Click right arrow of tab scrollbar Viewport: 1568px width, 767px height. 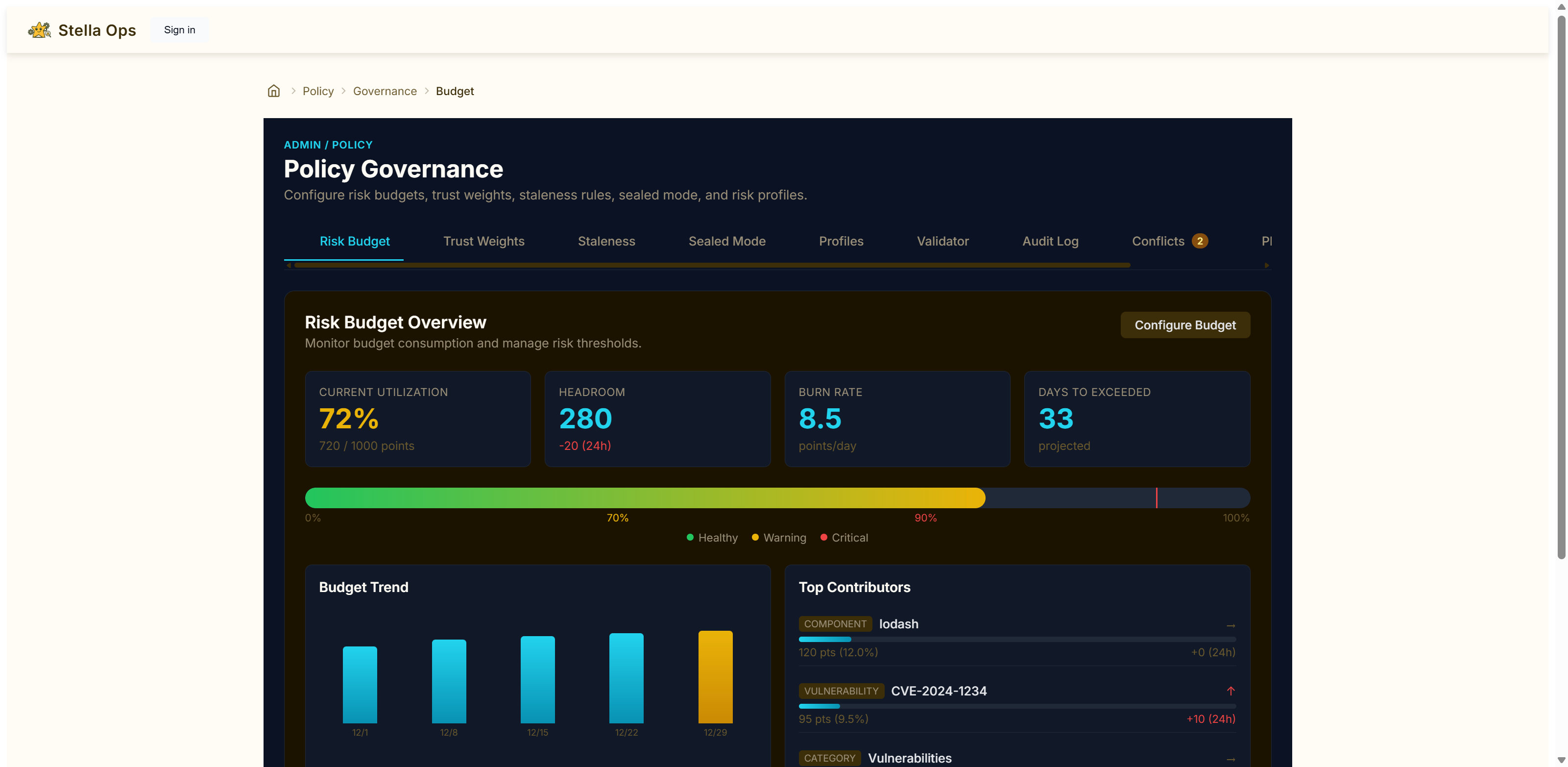(1267, 266)
